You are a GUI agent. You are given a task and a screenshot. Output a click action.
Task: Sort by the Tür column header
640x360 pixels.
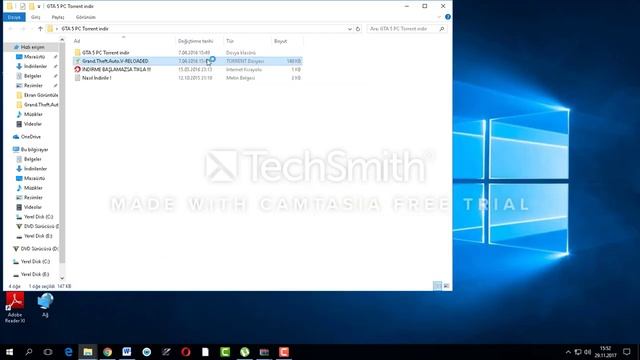tap(230, 41)
